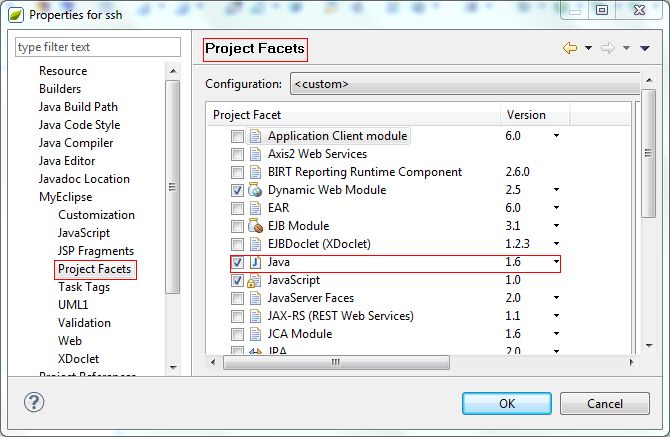The height and width of the screenshot is (437, 670).
Task: Open the EJB Module version dropdown
Action: tap(556, 225)
